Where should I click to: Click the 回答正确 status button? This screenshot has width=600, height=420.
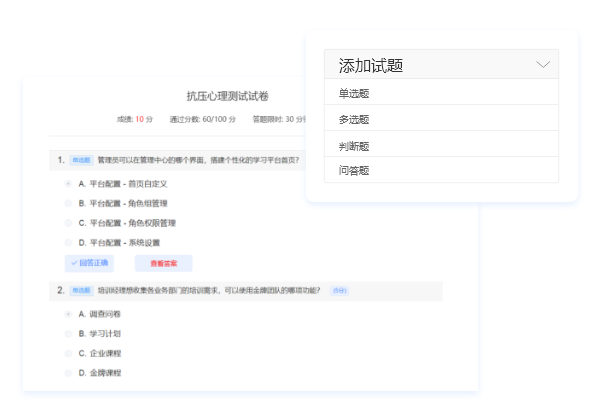tap(89, 264)
